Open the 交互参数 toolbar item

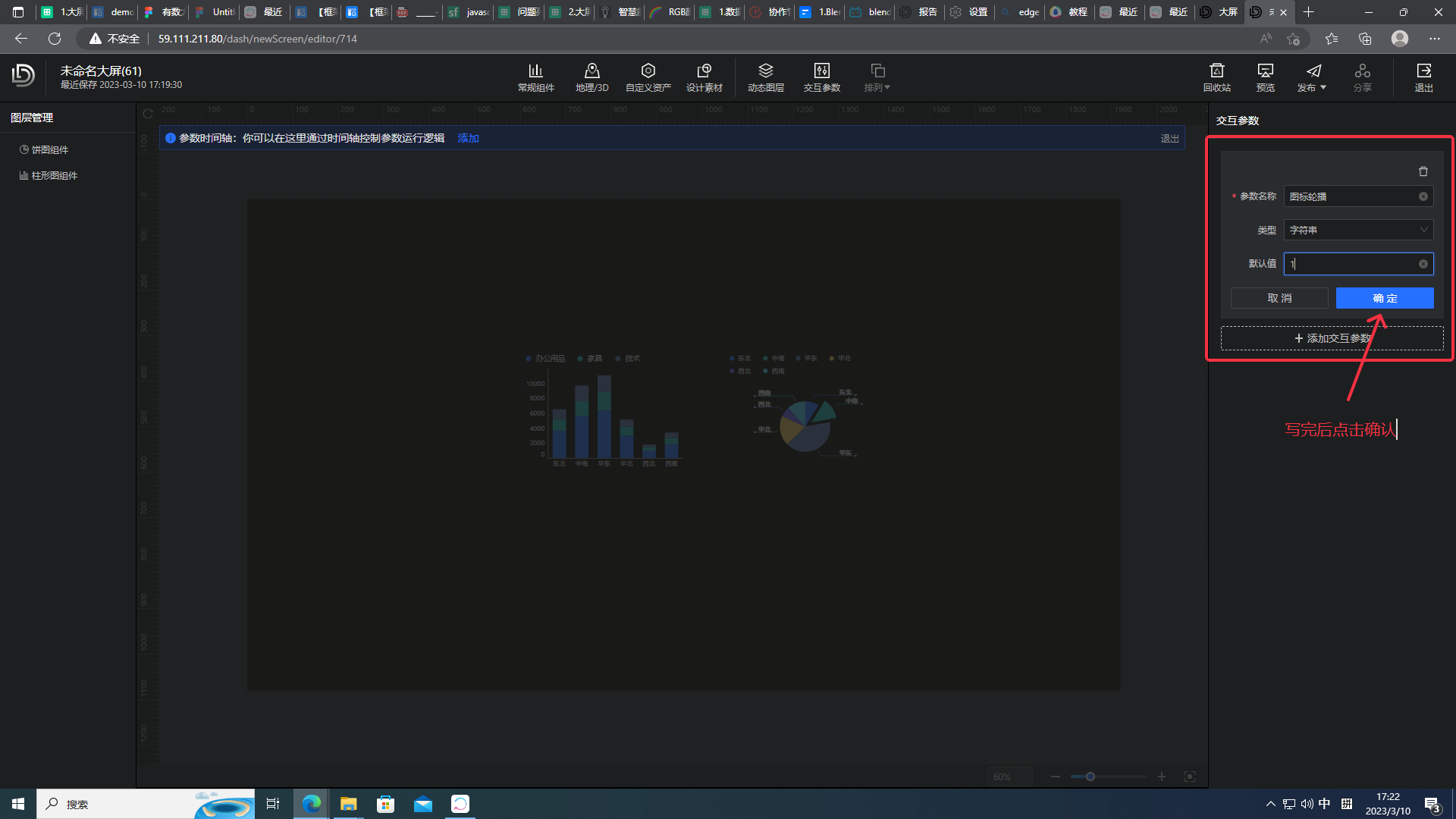coord(821,77)
